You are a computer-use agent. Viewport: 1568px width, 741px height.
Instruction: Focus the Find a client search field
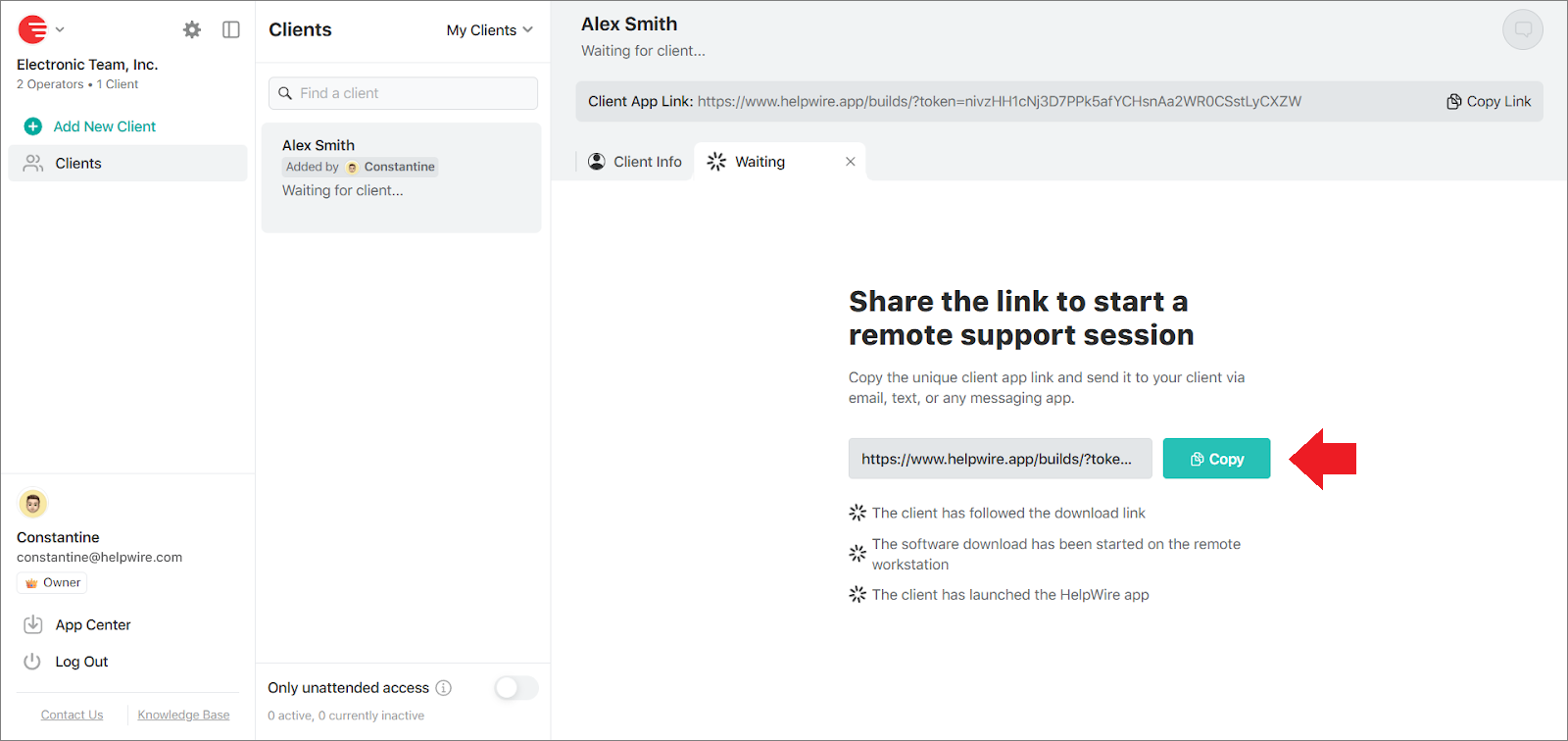point(403,93)
